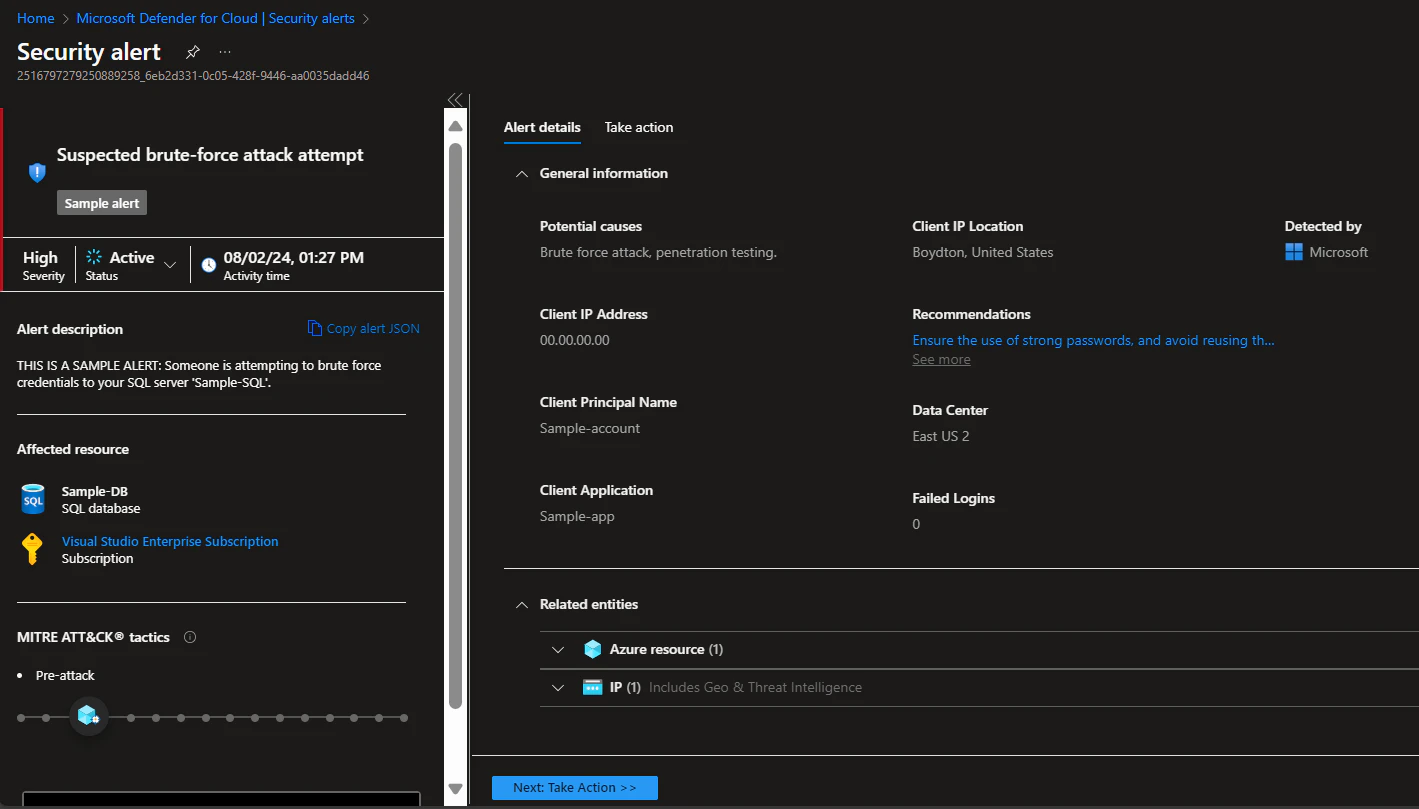Viewport: 1419px width, 809px height.
Task: Click the client IP address 00.00.00.00
Action: click(575, 340)
